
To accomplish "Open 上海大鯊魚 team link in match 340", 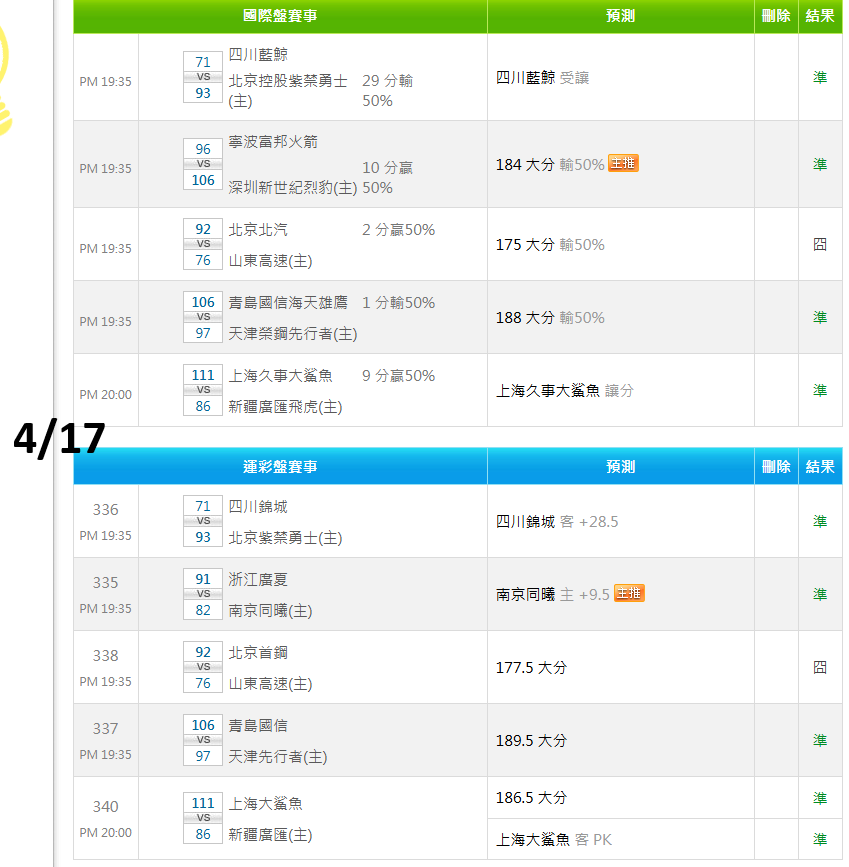I will pos(265,803).
